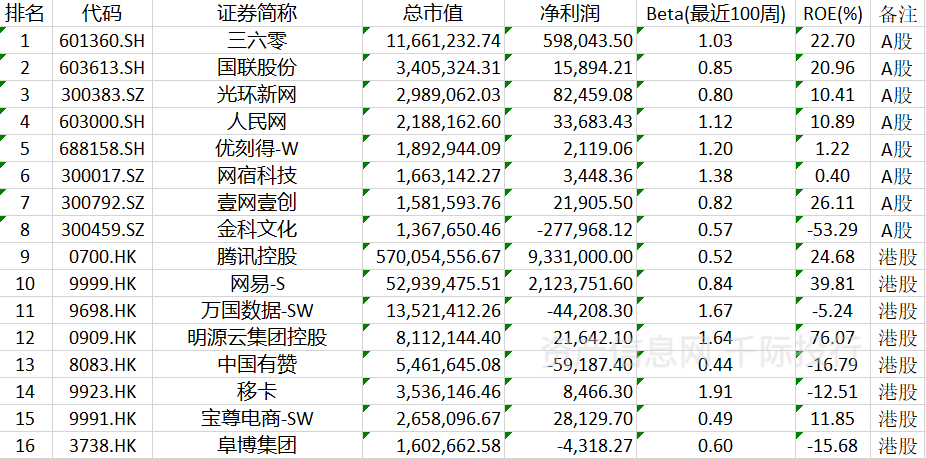Select the 代码 header cell

pyautogui.click(x=102, y=14)
